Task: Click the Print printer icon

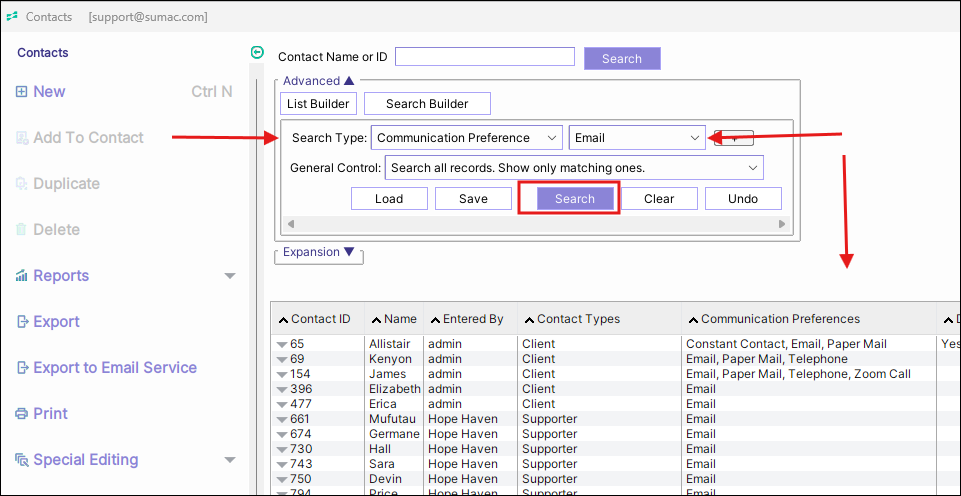Action: point(22,414)
